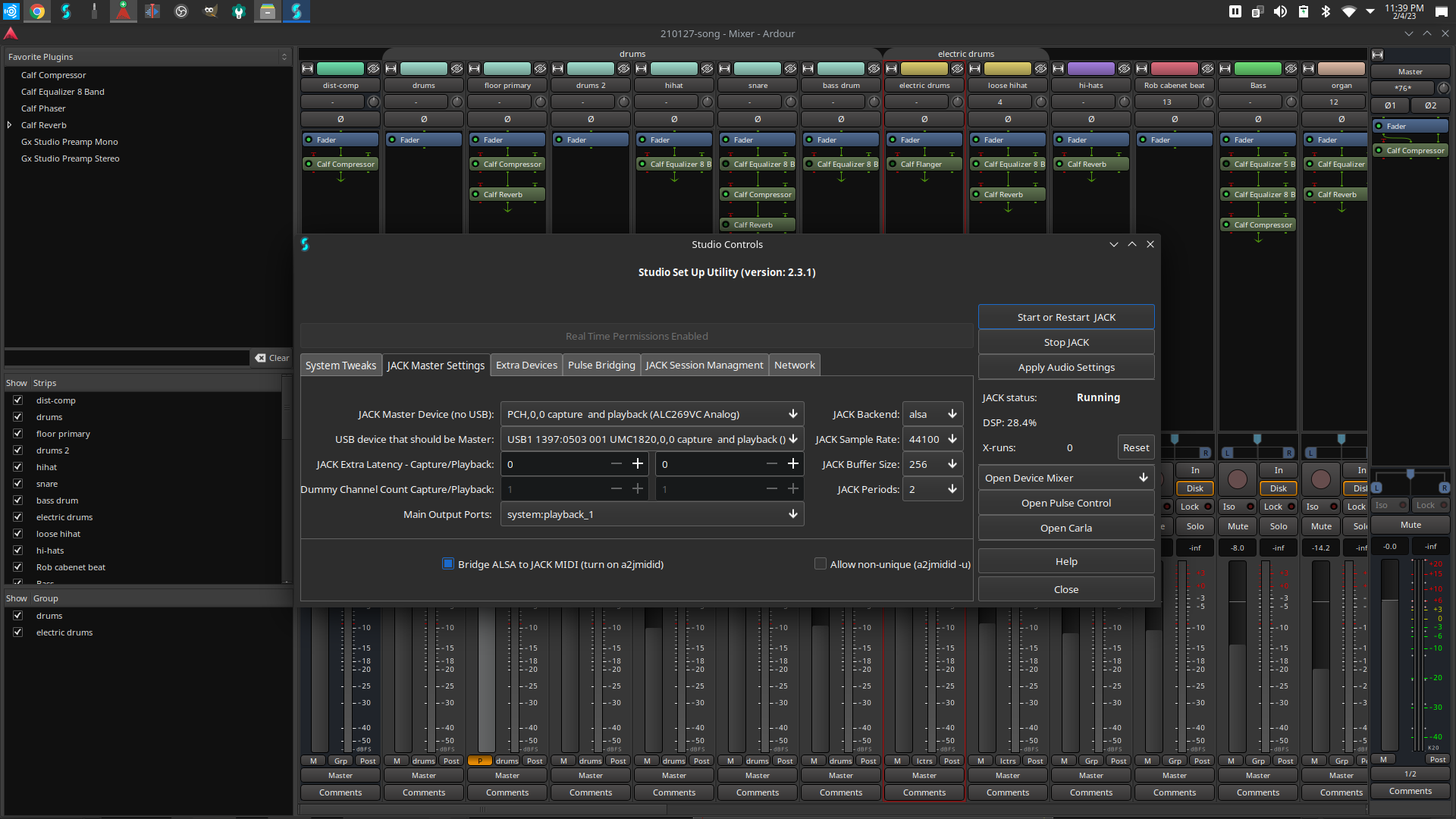Click the Calf Compressor plugin icon

(54, 75)
